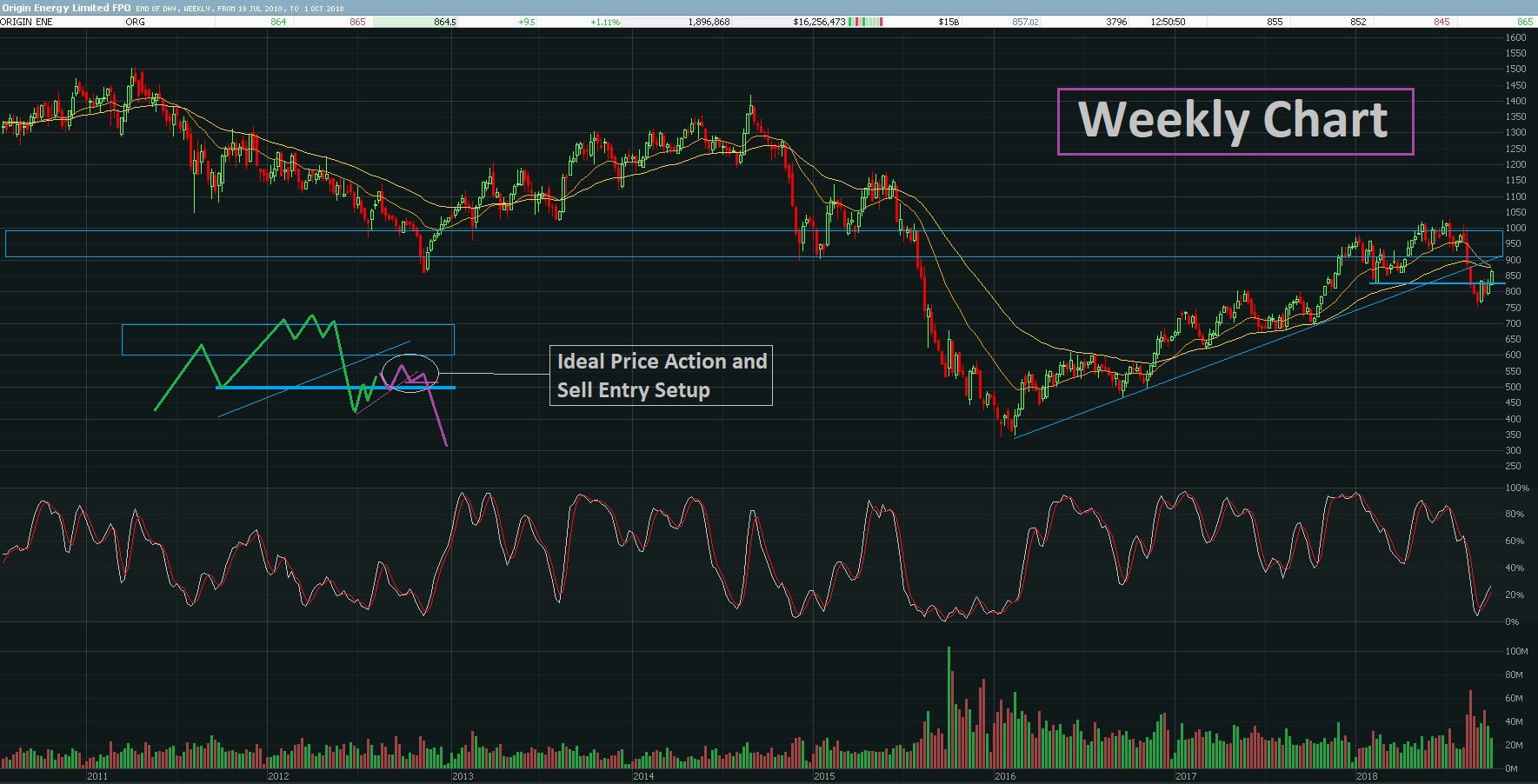
Task: Select the "3796" trades count cell
Action: tap(1116, 22)
